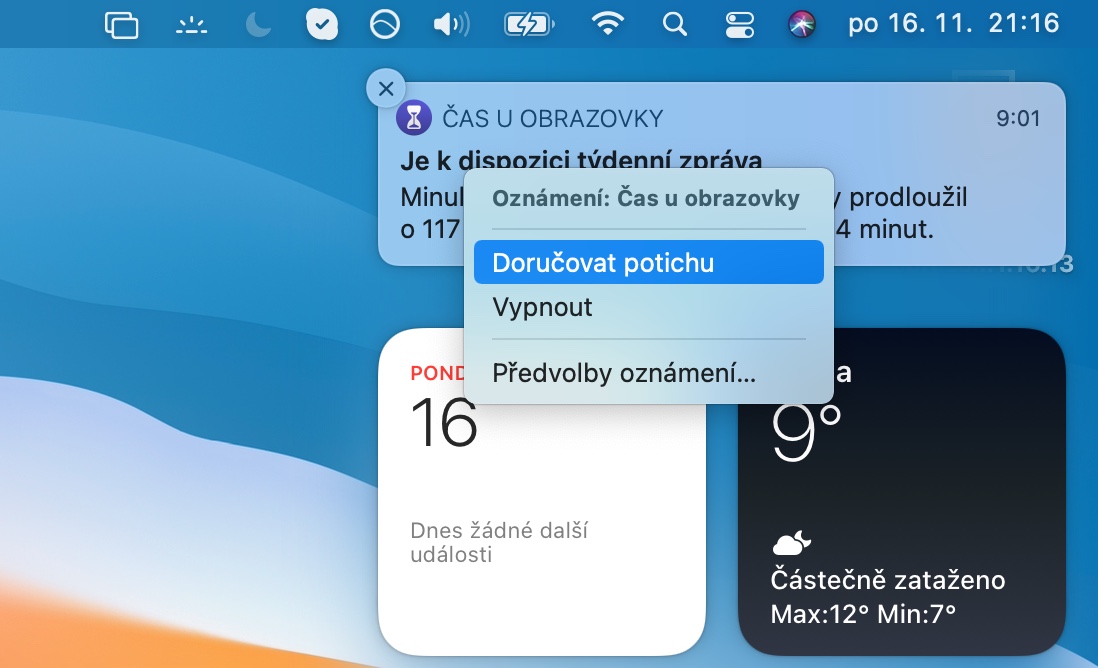This screenshot has width=1098, height=668.
Task: Click Dnes žádné další události text
Action: click(499, 542)
